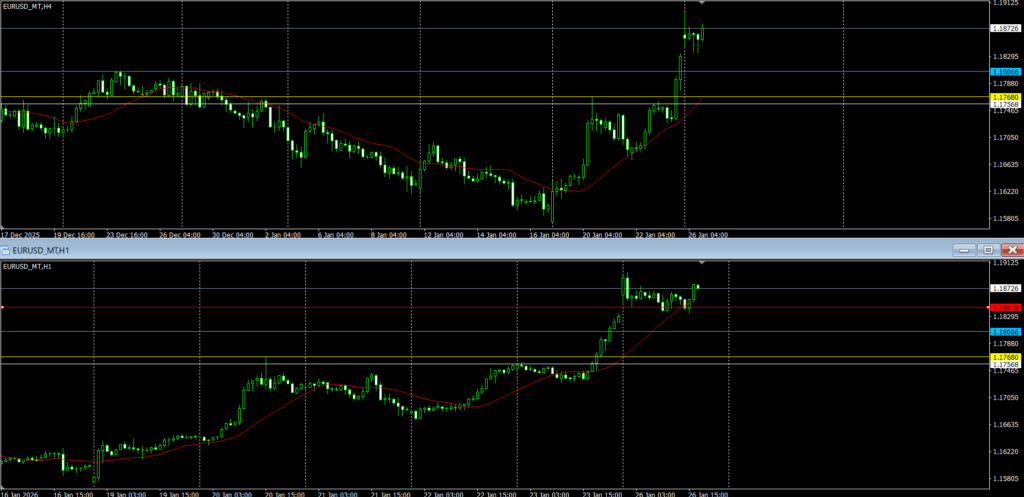The height and width of the screenshot is (497, 1024).
Task: Click the chart icon in the EURUSD_MT,H1 title bar
Action: pyautogui.click(x=7, y=249)
